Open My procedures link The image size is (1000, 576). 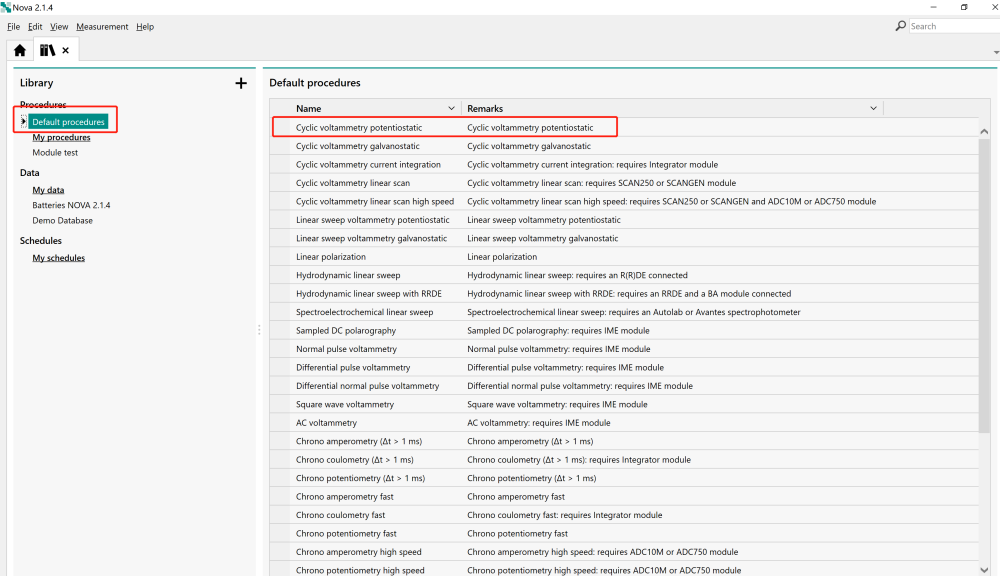click(x=61, y=137)
